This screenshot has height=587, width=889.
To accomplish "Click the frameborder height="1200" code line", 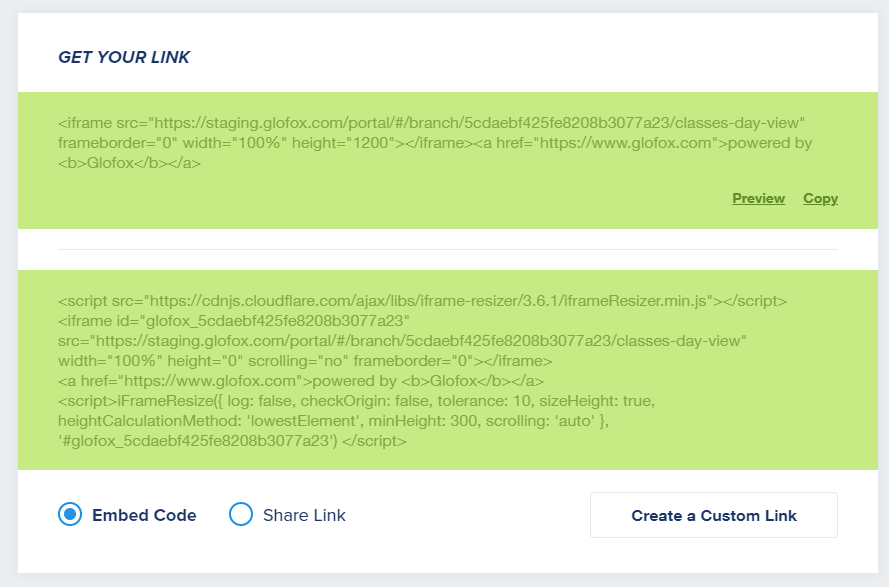I will tap(435, 143).
